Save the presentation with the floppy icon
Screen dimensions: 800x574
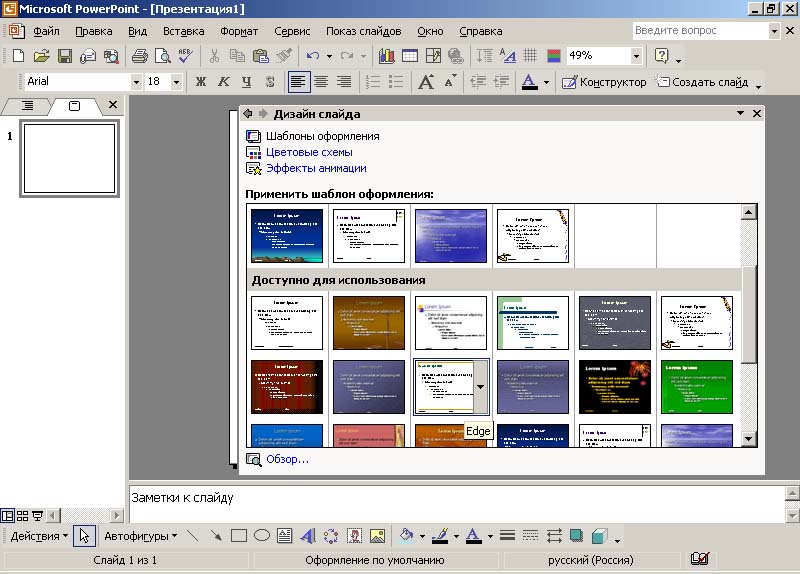coord(65,56)
